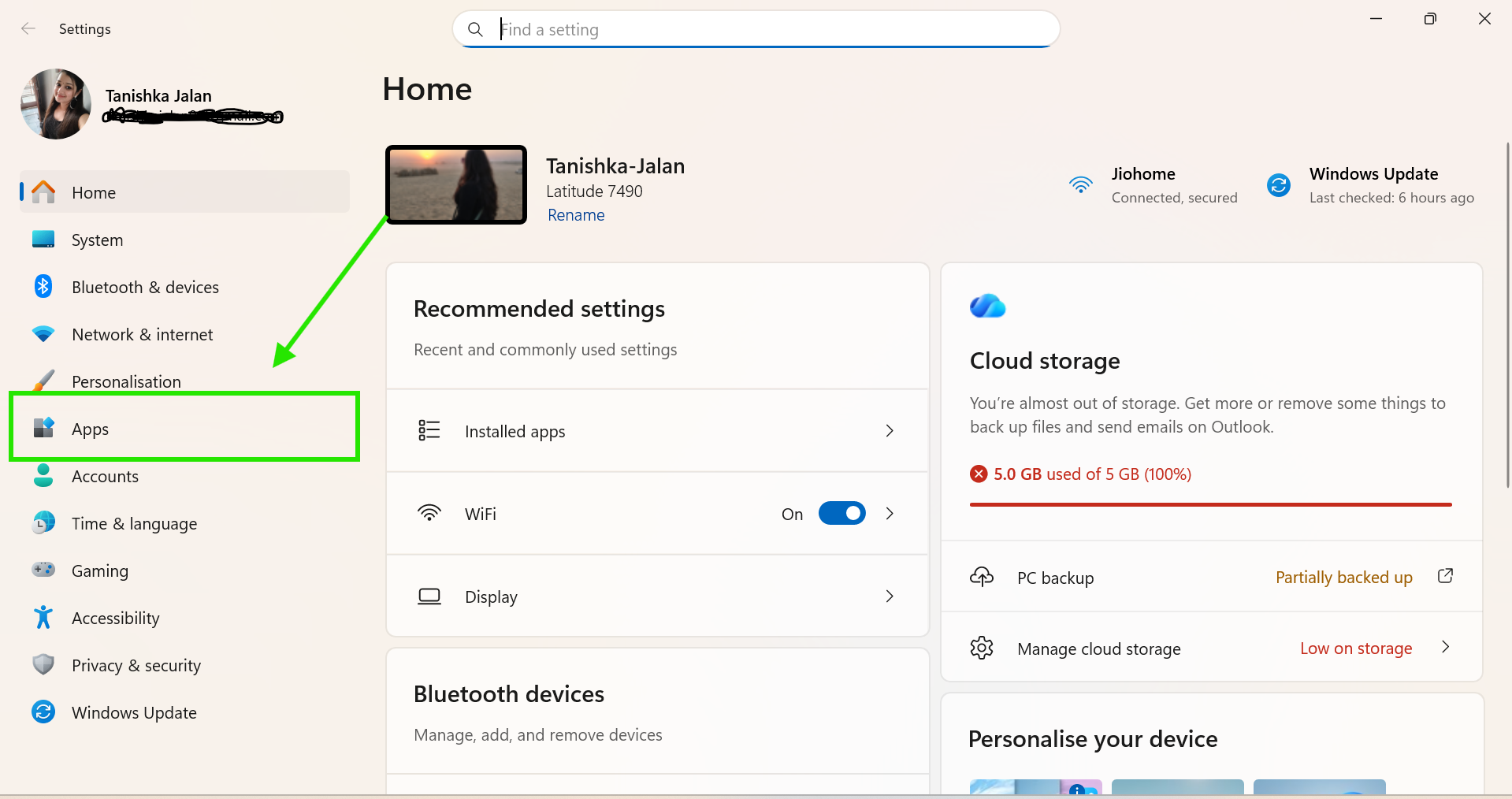The width and height of the screenshot is (1512, 799).
Task: Click the Latitude 7490 model text
Action: tap(594, 191)
